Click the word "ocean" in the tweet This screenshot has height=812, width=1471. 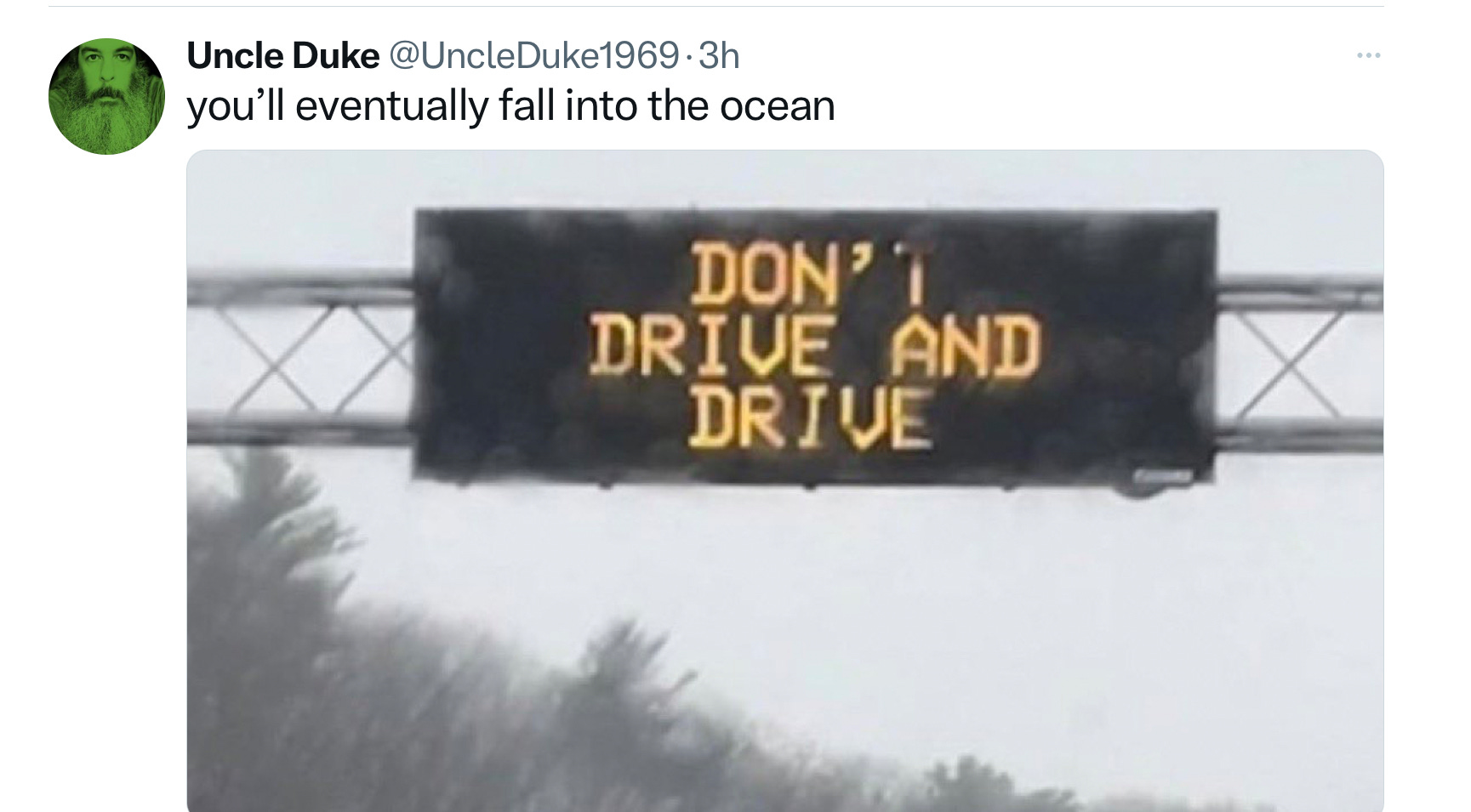point(778,108)
